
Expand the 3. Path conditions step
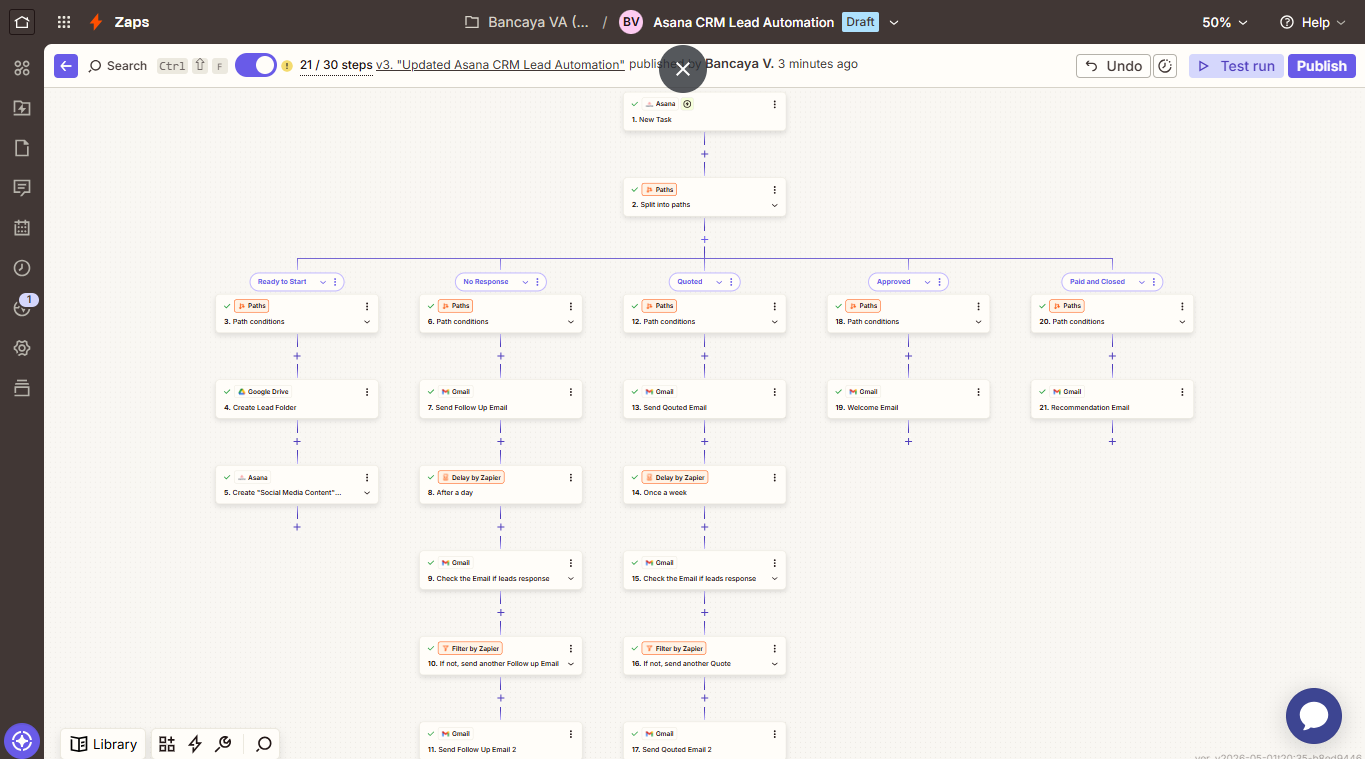tap(367, 322)
